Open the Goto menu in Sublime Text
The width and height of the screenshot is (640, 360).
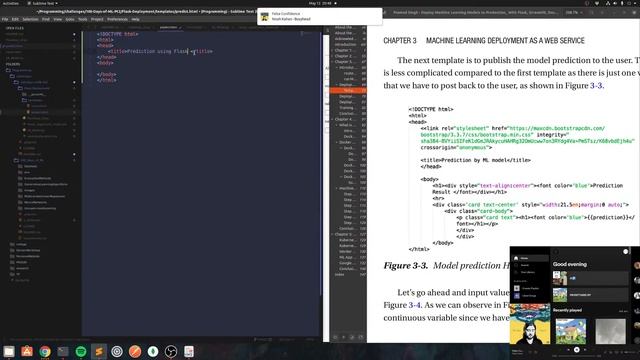[x=70, y=19]
